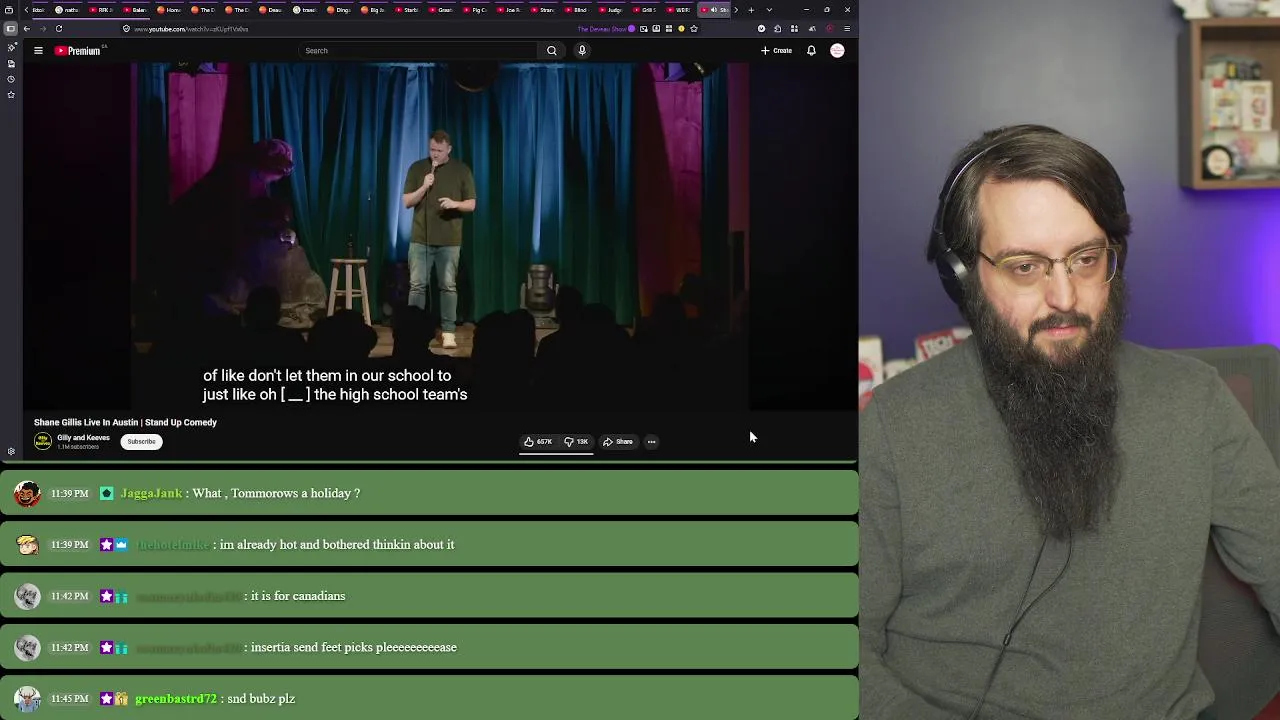Click greenbastrd72's chat avatar
The width and height of the screenshot is (1280, 720).
[27, 699]
